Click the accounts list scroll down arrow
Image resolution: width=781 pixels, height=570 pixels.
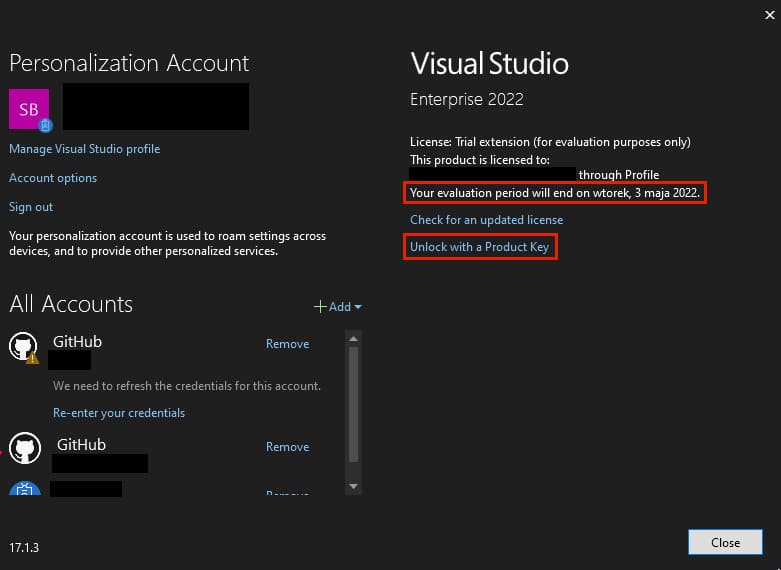coord(353,486)
